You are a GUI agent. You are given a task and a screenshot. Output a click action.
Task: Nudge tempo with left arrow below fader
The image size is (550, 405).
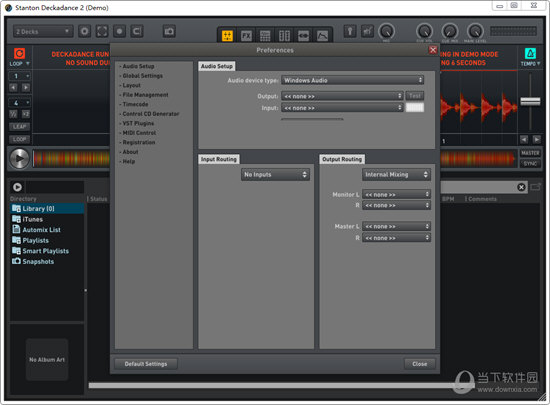click(x=524, y=140)
